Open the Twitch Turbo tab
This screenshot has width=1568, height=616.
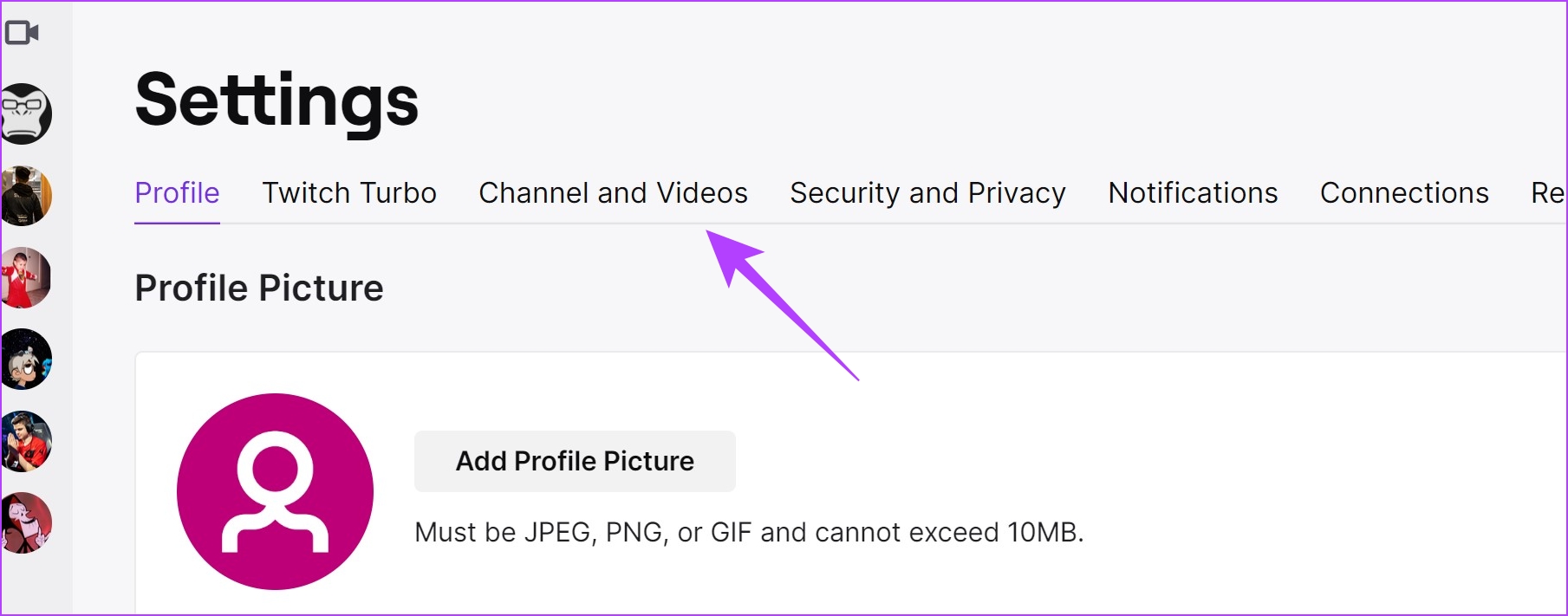coord(349,193)
